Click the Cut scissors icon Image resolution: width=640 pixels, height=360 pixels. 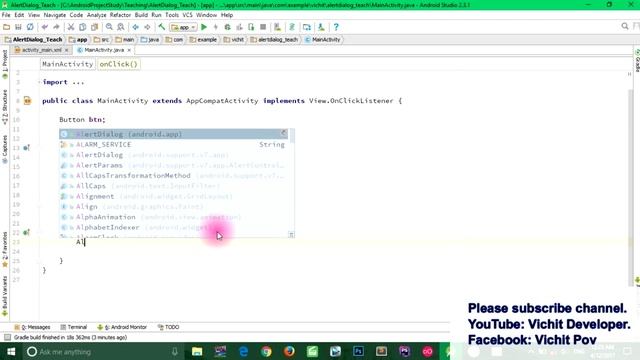click(71, 27)
